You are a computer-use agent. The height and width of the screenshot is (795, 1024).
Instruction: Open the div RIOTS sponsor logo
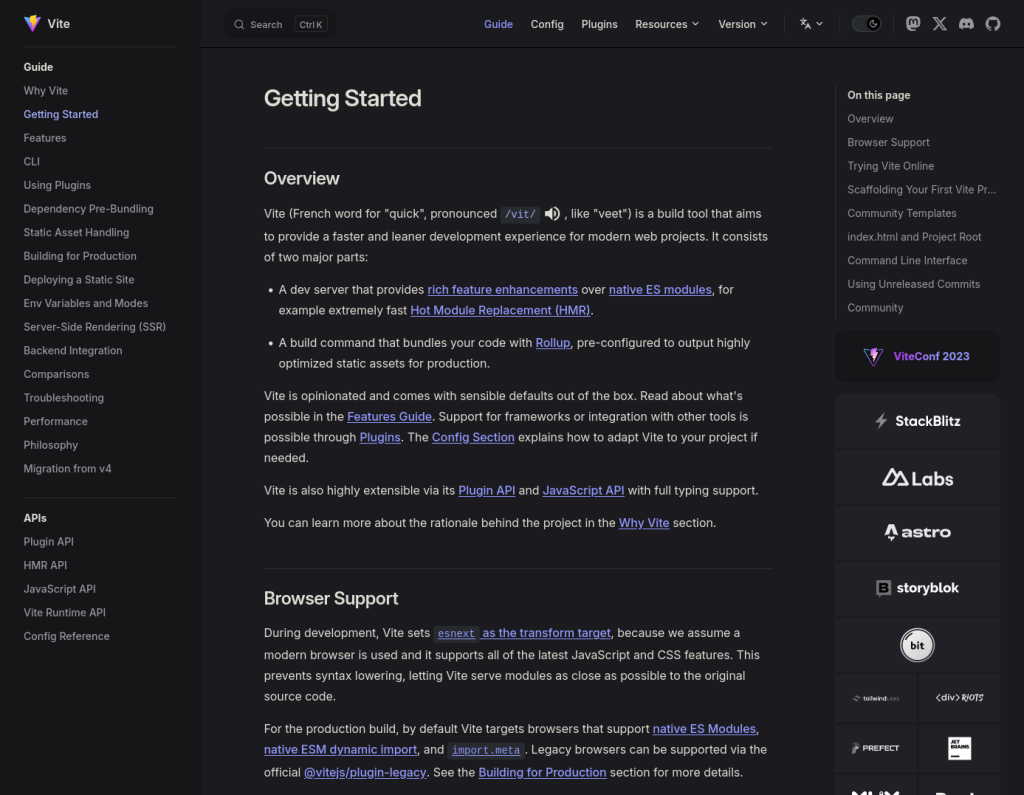(959, 698)
